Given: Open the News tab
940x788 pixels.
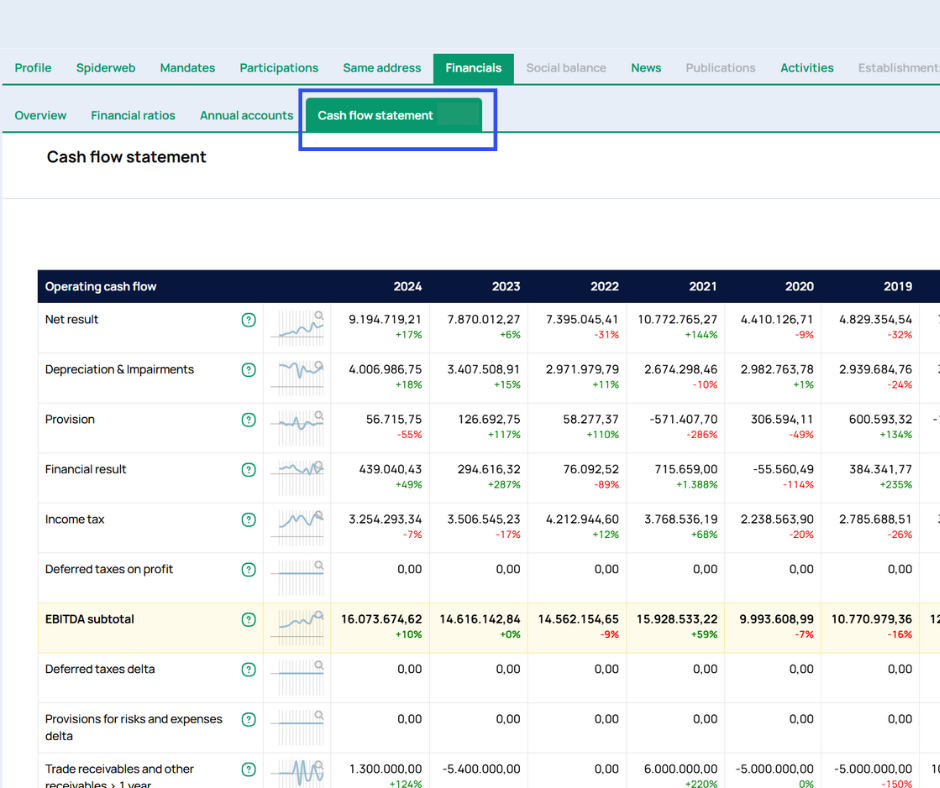Looking at the screenshot, I should coord(645,68).
